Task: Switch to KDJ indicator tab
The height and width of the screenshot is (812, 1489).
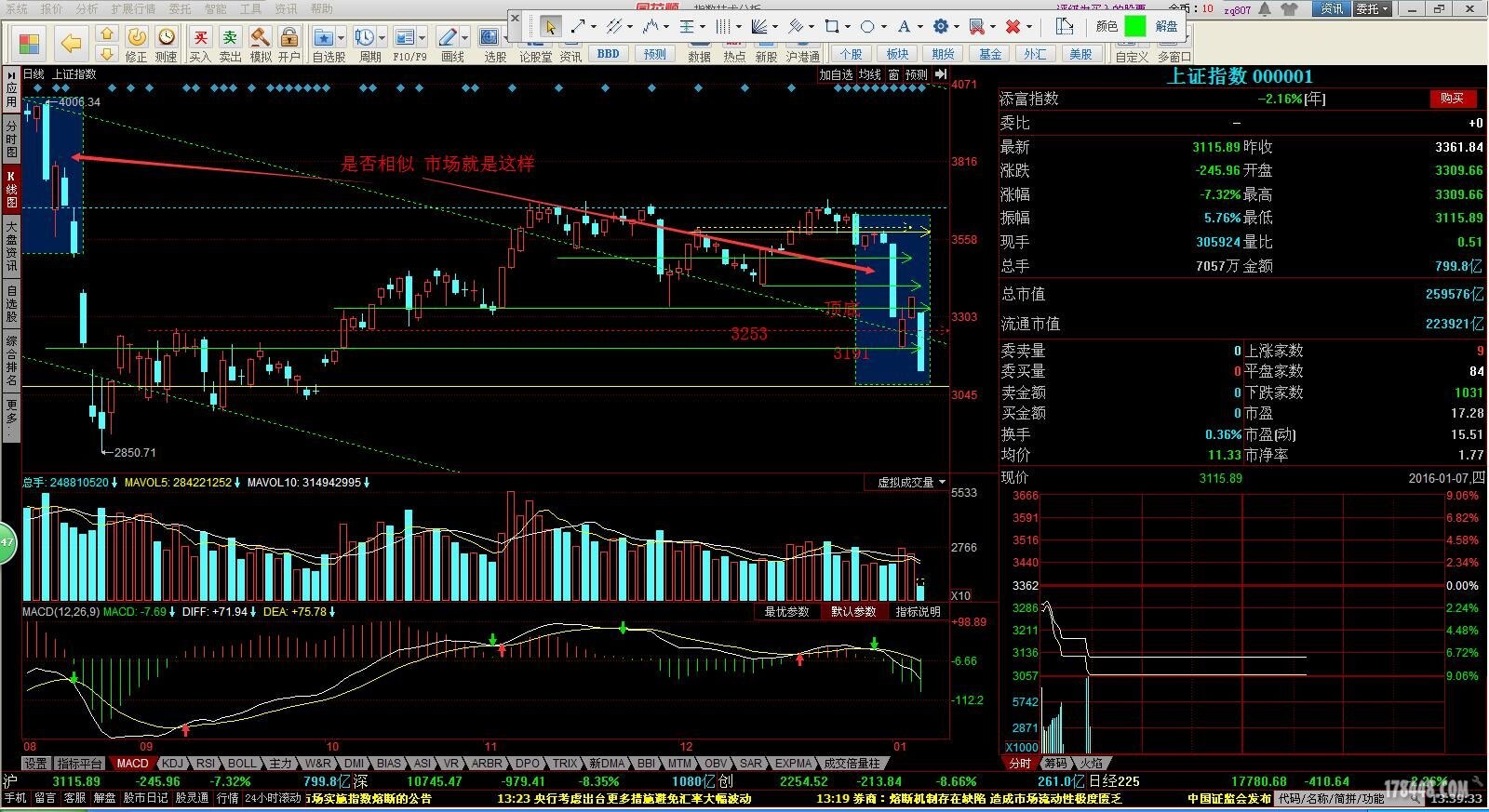Action: 172,764
